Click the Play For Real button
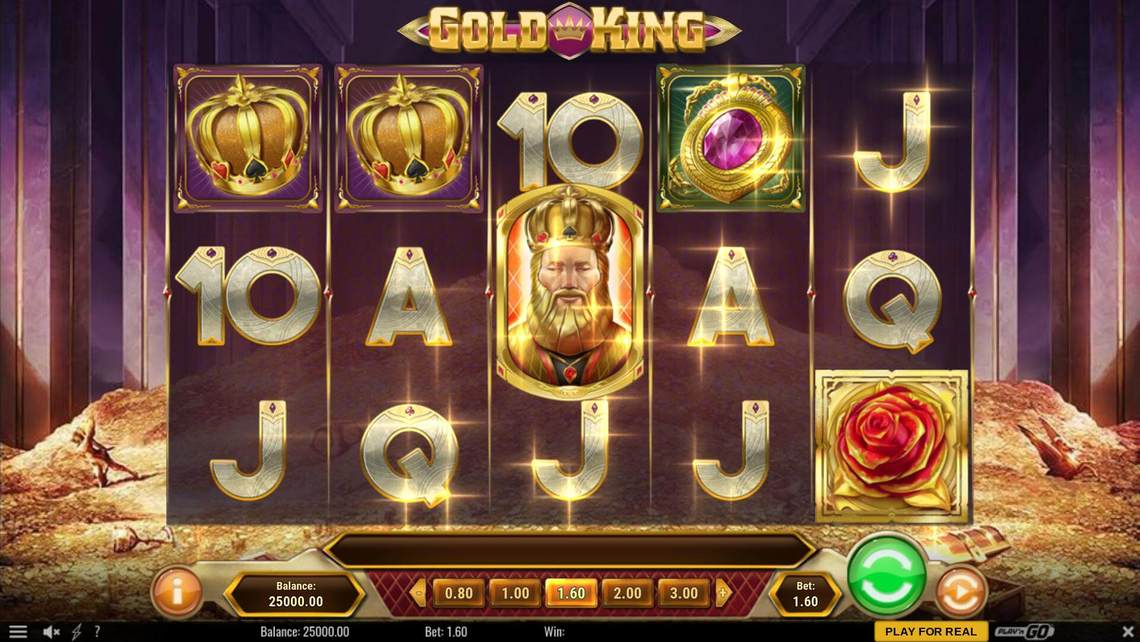Image resolution: width=1140 pixels, height=642 pixels. tap(931, 632)
